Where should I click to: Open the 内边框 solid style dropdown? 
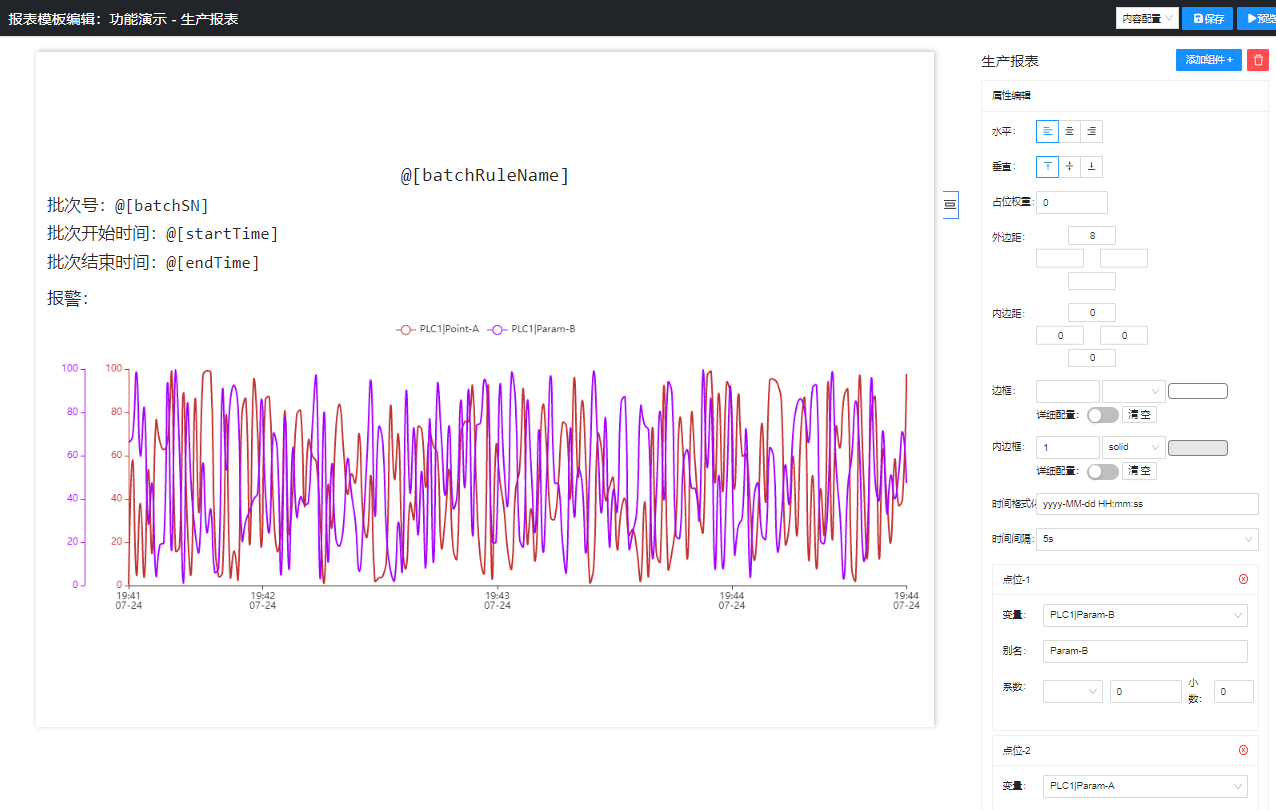1133,447
